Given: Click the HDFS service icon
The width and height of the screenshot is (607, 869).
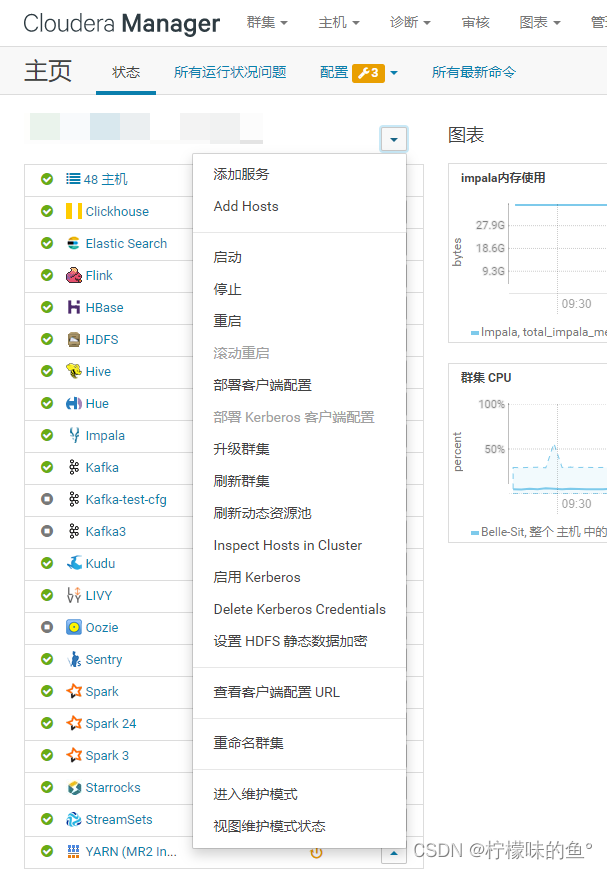Looking at the screenshot, I should point(74,339).
